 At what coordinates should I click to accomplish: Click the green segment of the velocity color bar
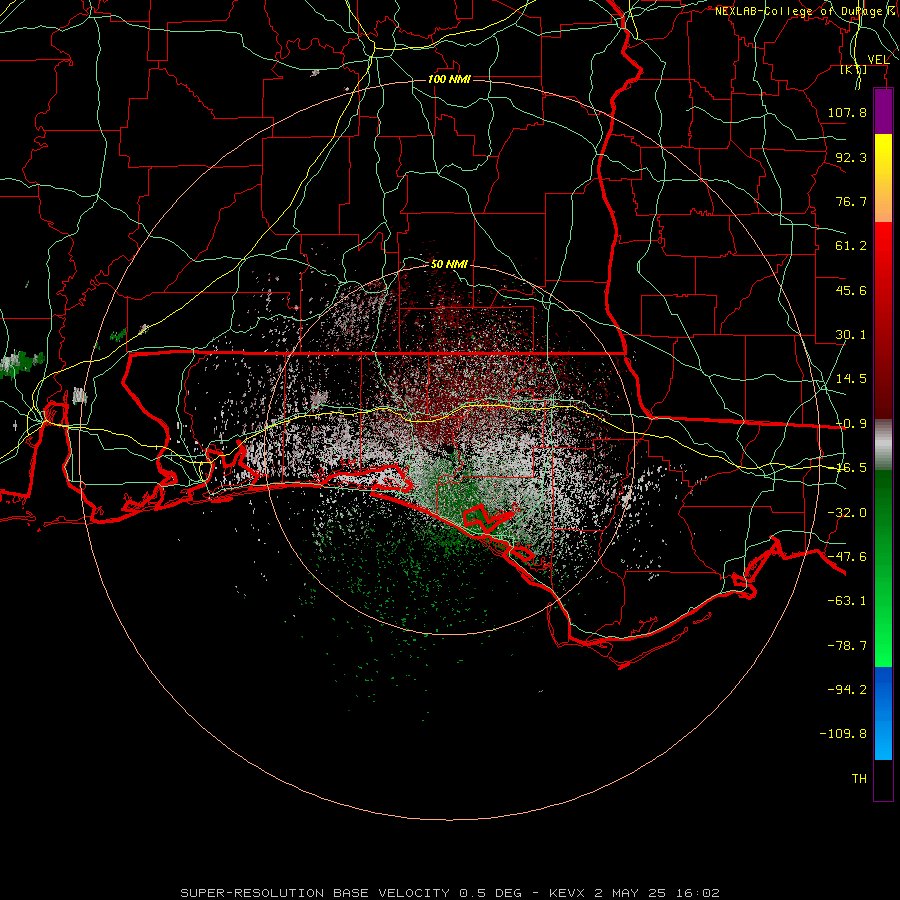click(x=883, y=568)
